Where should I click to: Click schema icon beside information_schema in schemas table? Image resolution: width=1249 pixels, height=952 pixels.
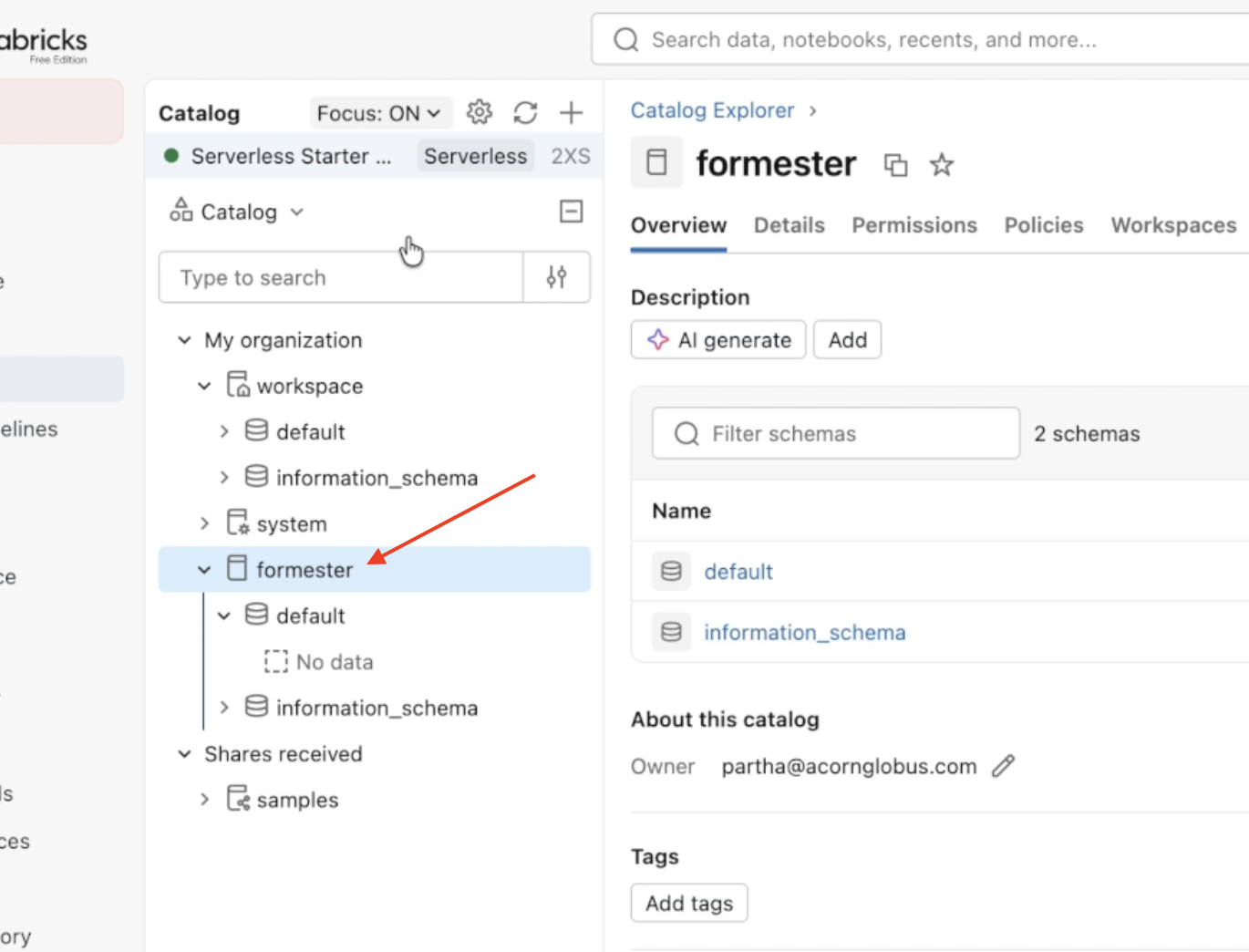671,632
